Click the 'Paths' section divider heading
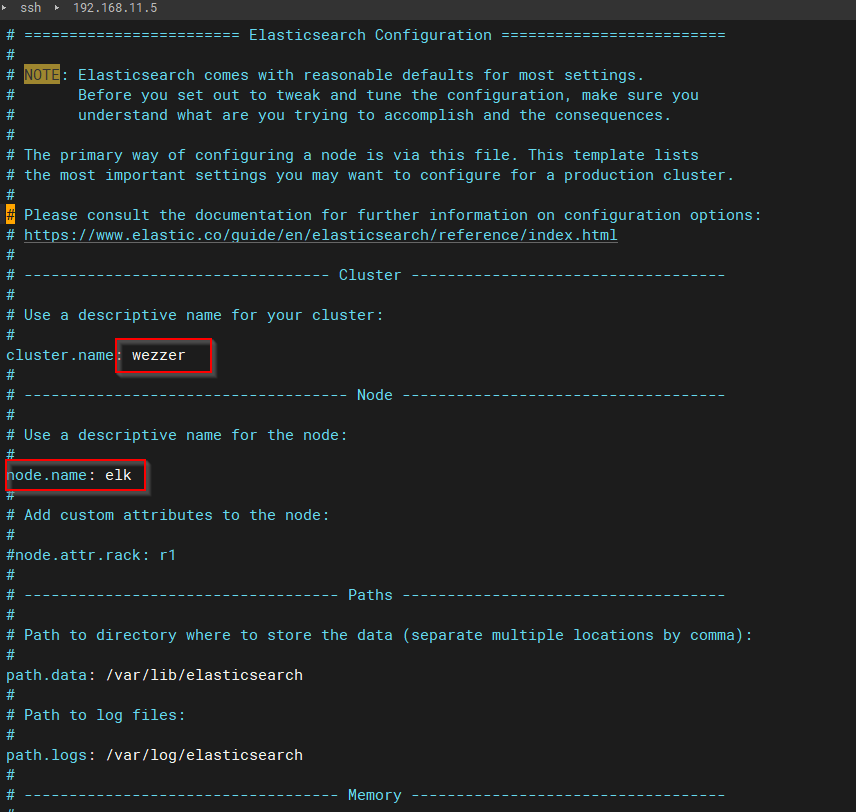 [370, 595]
